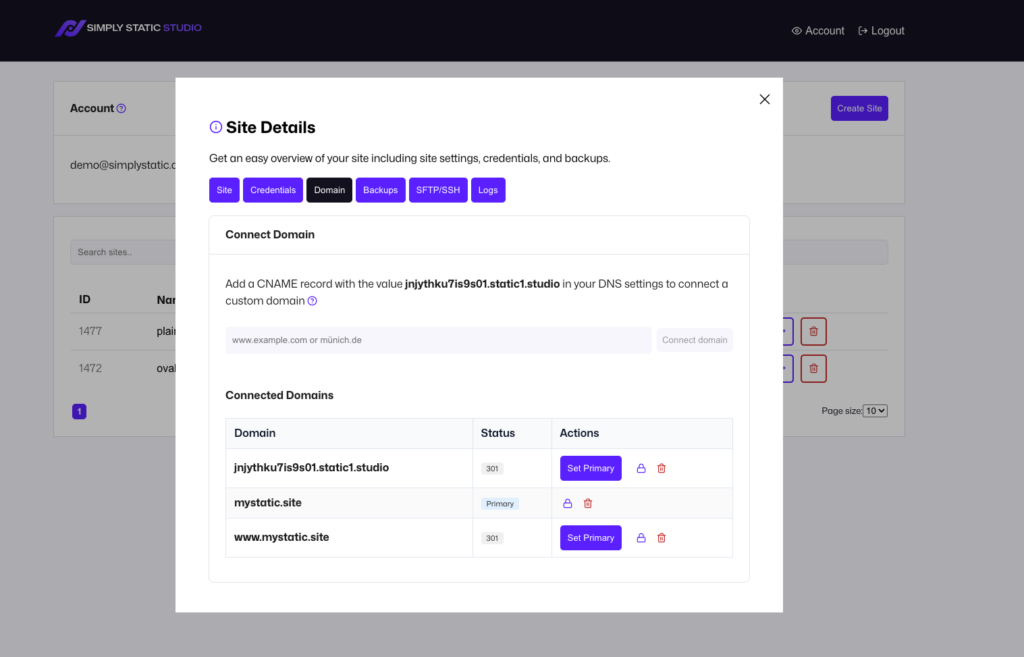This screenshot has width=1024, height=657.
Task: Click the question mark icon after Account label
Action: [x=121, y=108]
